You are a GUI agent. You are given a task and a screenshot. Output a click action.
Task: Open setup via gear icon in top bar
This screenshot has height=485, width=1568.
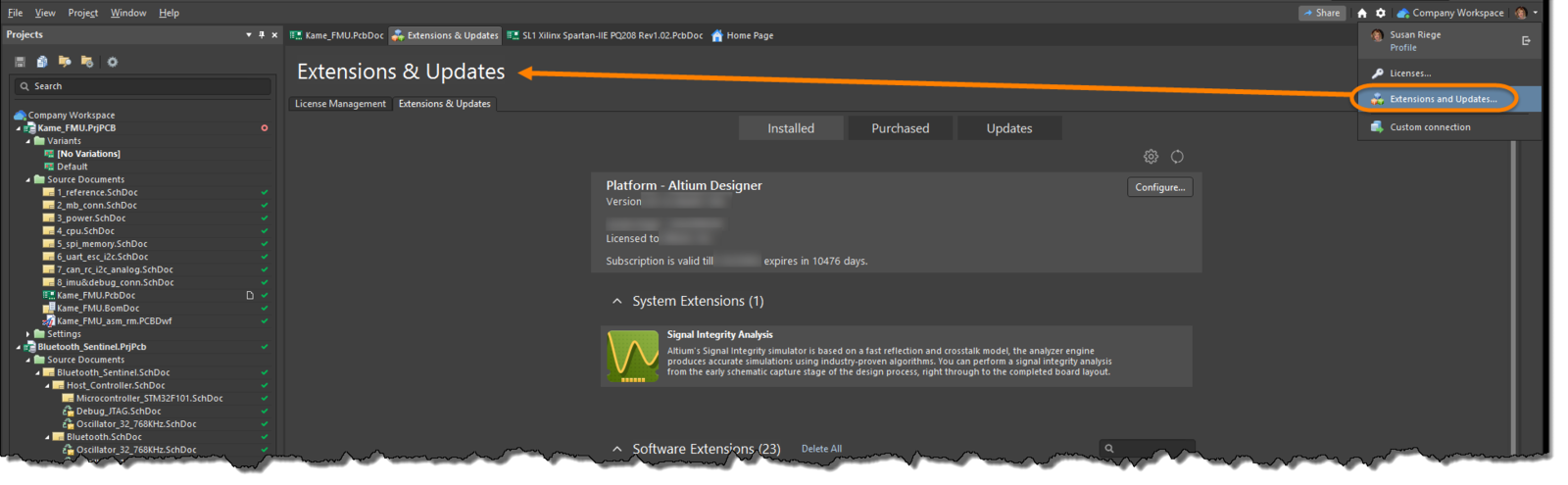1380,13
